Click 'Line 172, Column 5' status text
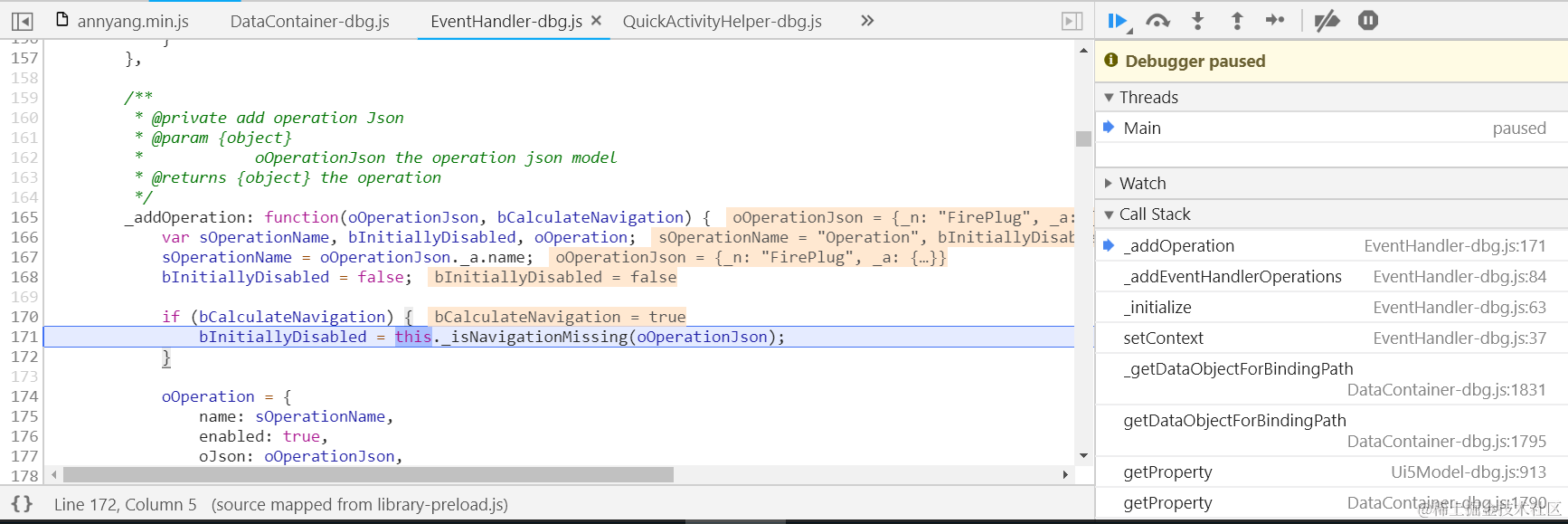1568x524 pixels. pyautogui.click(x=125, y=504)
